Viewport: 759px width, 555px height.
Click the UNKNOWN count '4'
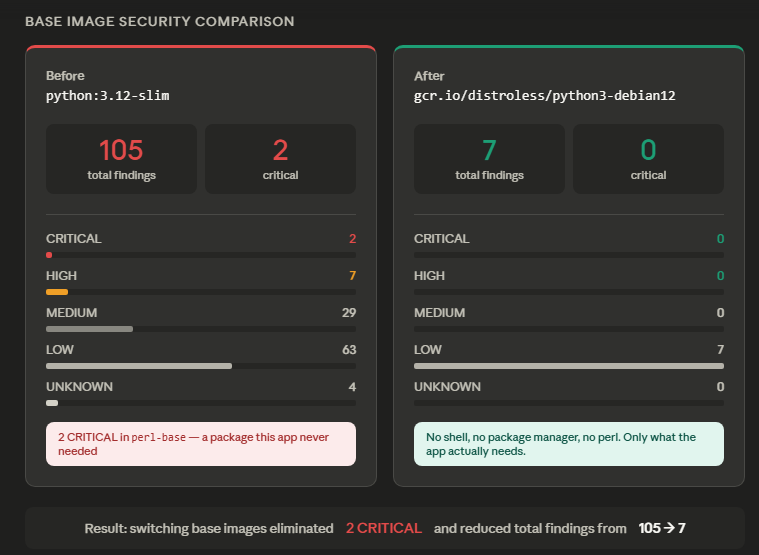click(x=352, y=387)
